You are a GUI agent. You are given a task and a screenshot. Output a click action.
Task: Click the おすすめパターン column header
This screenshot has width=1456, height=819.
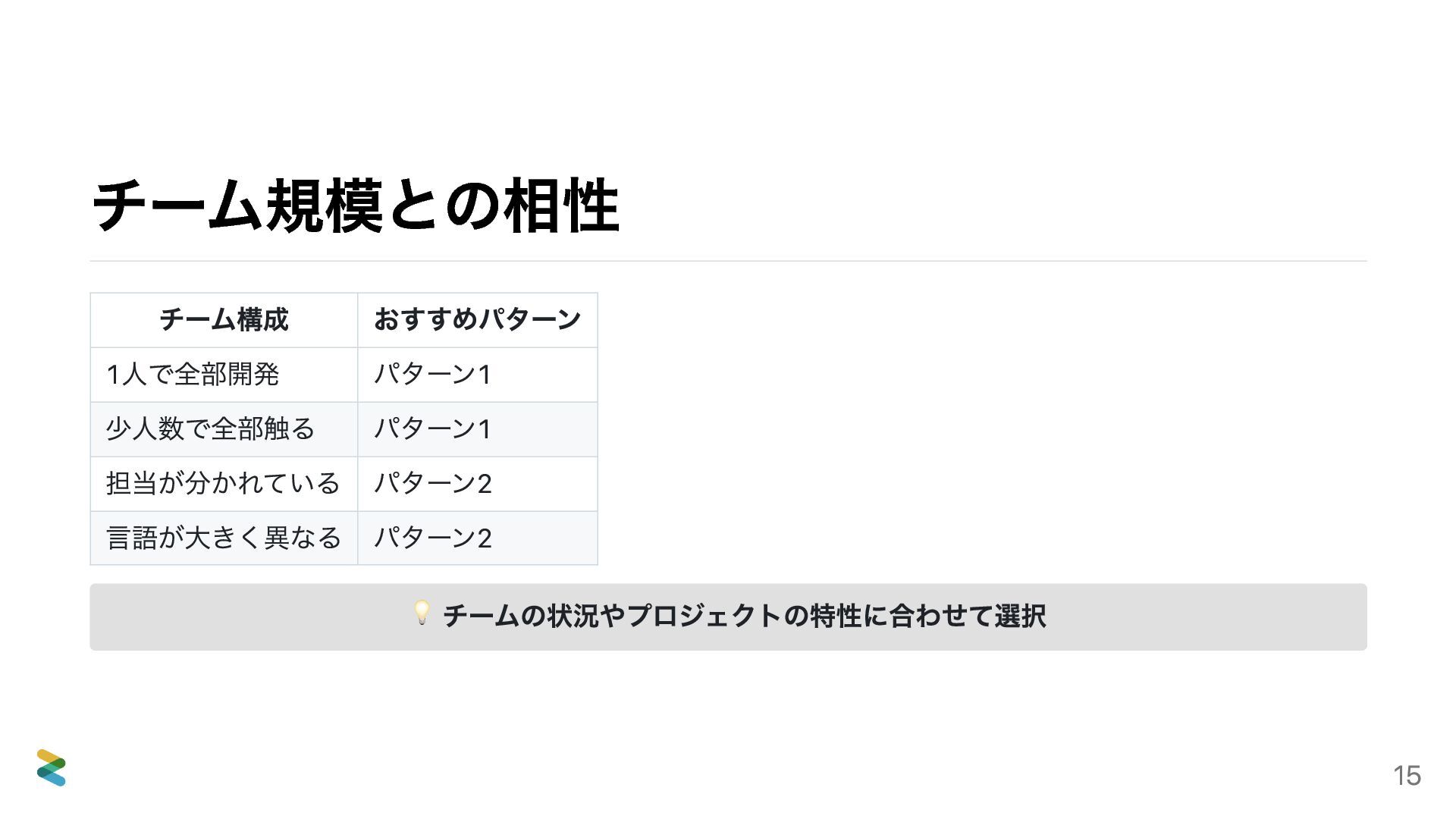478,320
